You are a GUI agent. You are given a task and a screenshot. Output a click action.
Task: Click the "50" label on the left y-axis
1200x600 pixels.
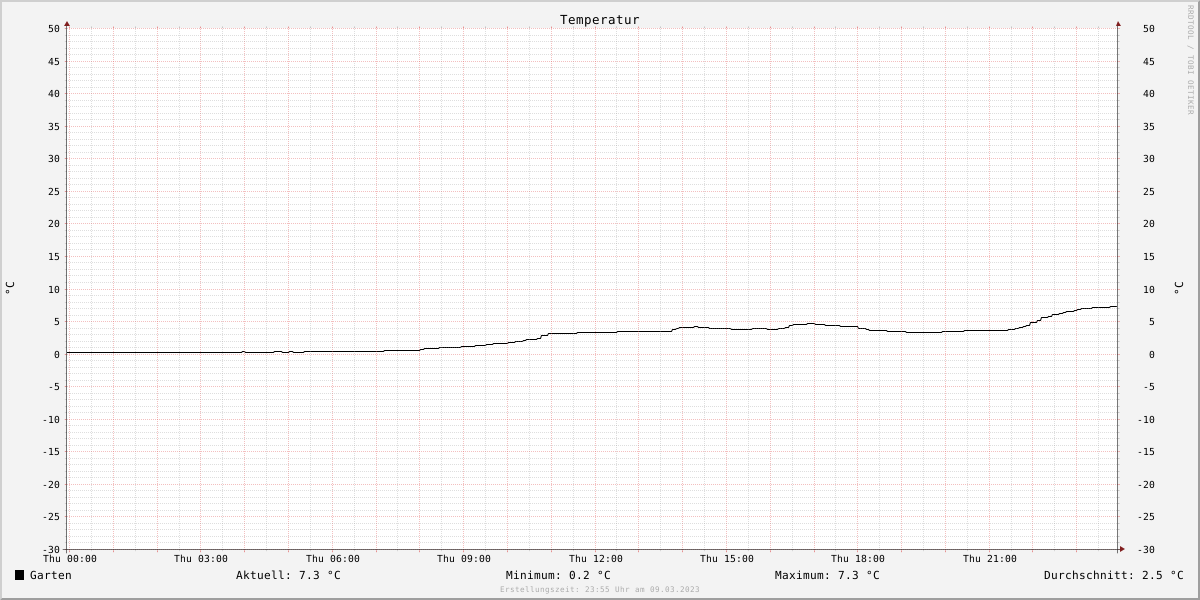[x=54, y=29]
